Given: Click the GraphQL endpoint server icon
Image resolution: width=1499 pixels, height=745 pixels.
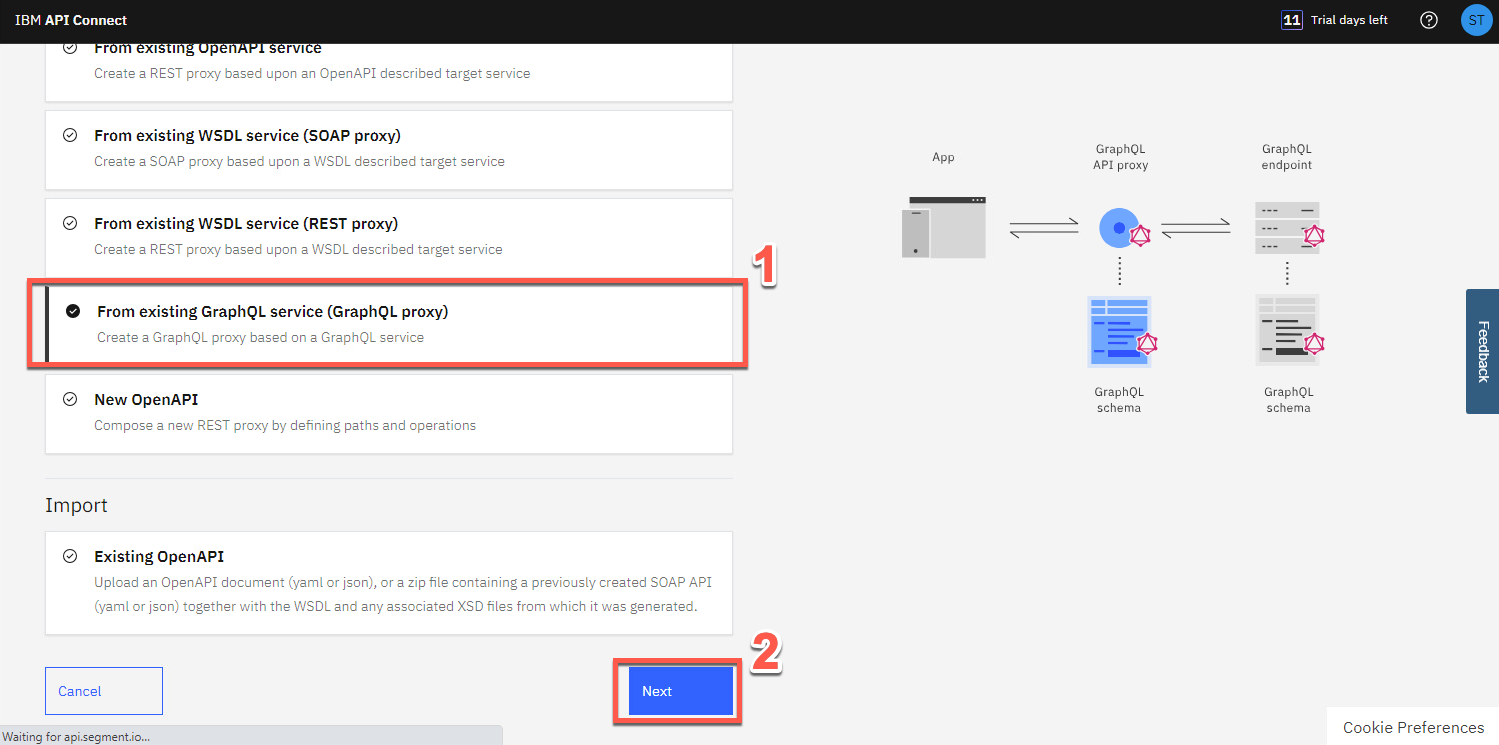Looking at the screenshot, I should click(x=1287, y=227).
